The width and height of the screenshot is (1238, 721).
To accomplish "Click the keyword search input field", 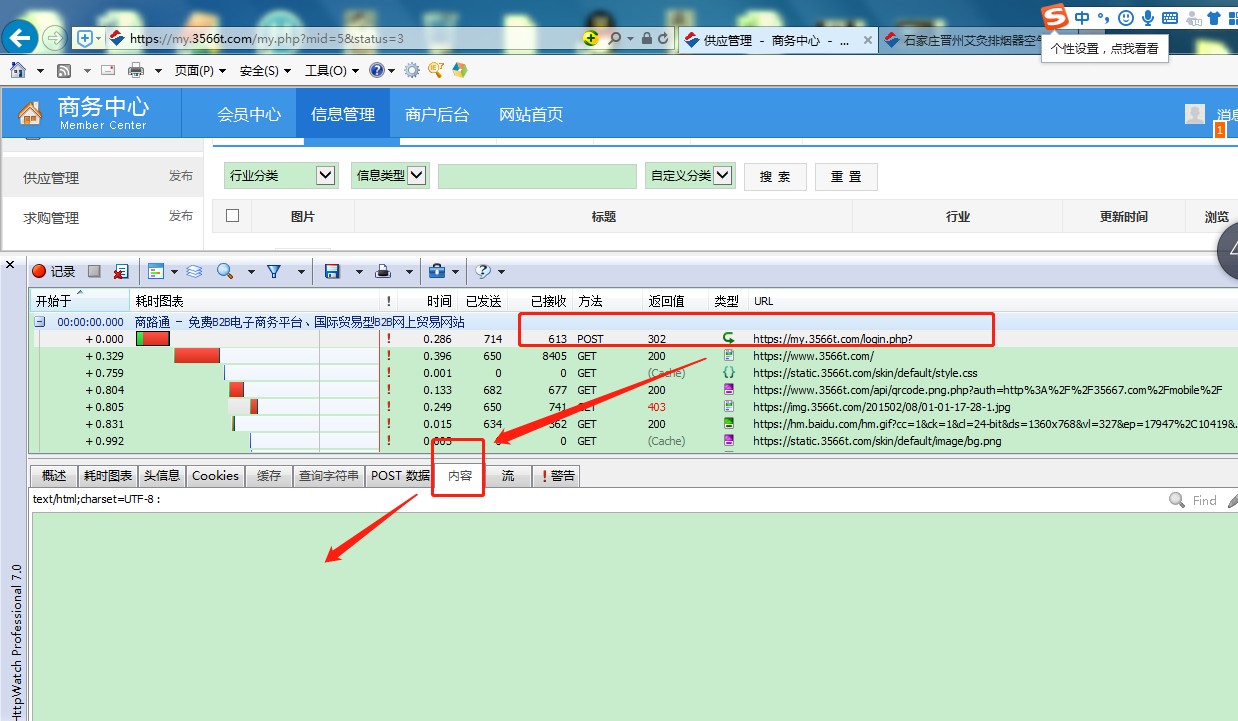I will 537,177.
